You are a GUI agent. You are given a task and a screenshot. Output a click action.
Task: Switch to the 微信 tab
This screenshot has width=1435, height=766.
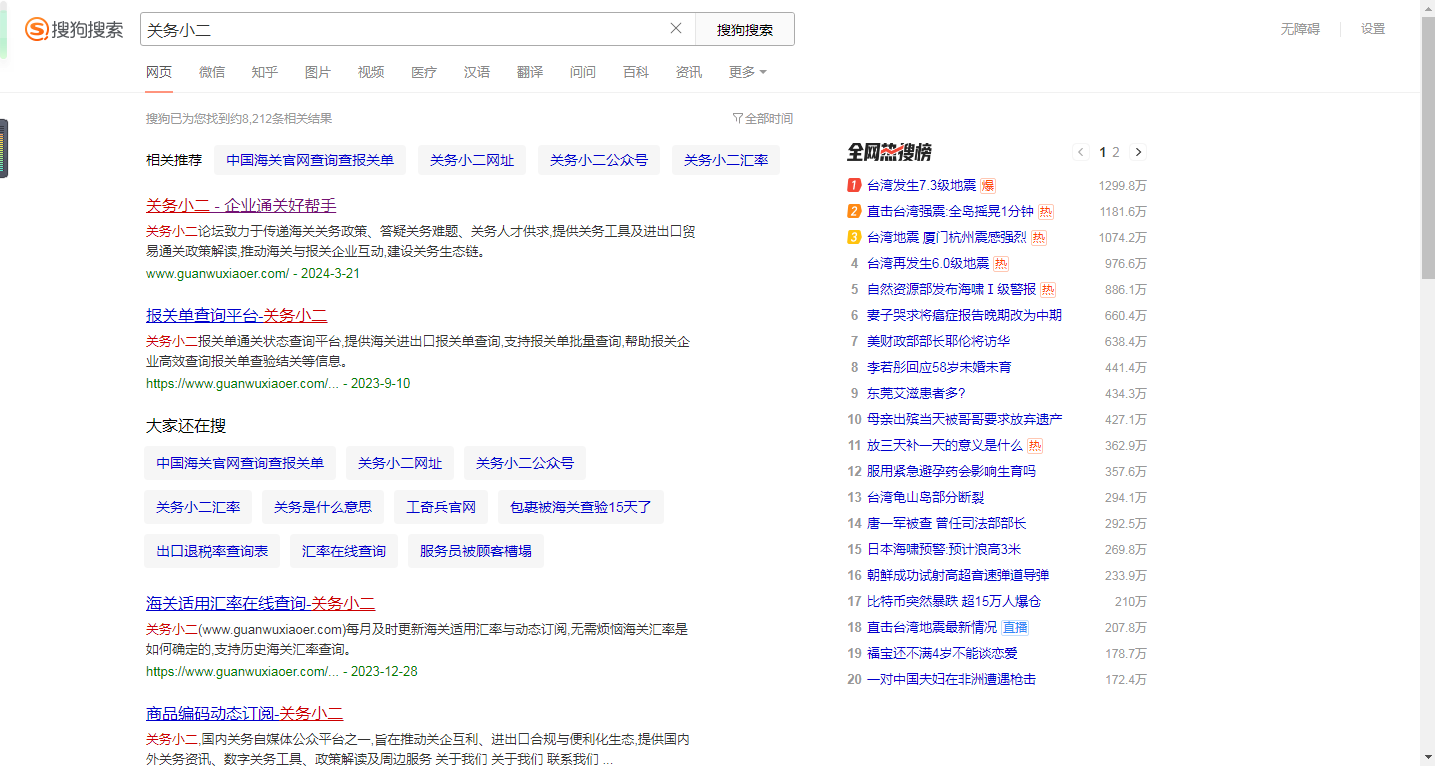click(x=212, y=72)
